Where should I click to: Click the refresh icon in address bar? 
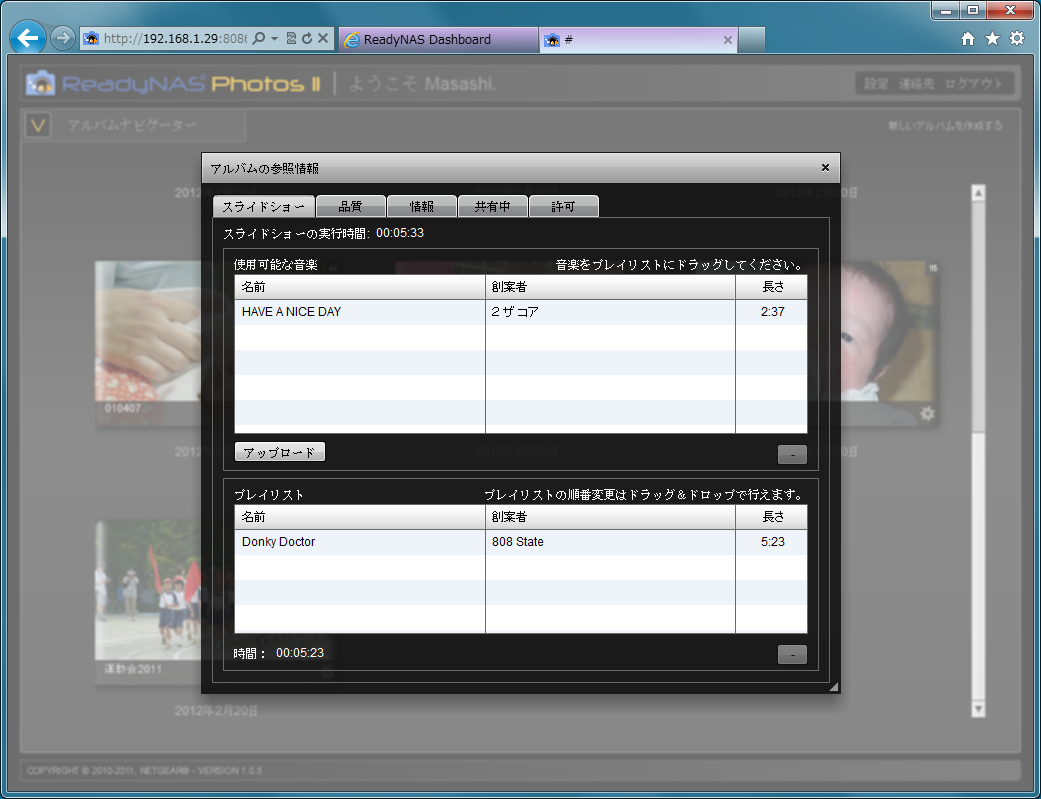click(x=306, y=39)
